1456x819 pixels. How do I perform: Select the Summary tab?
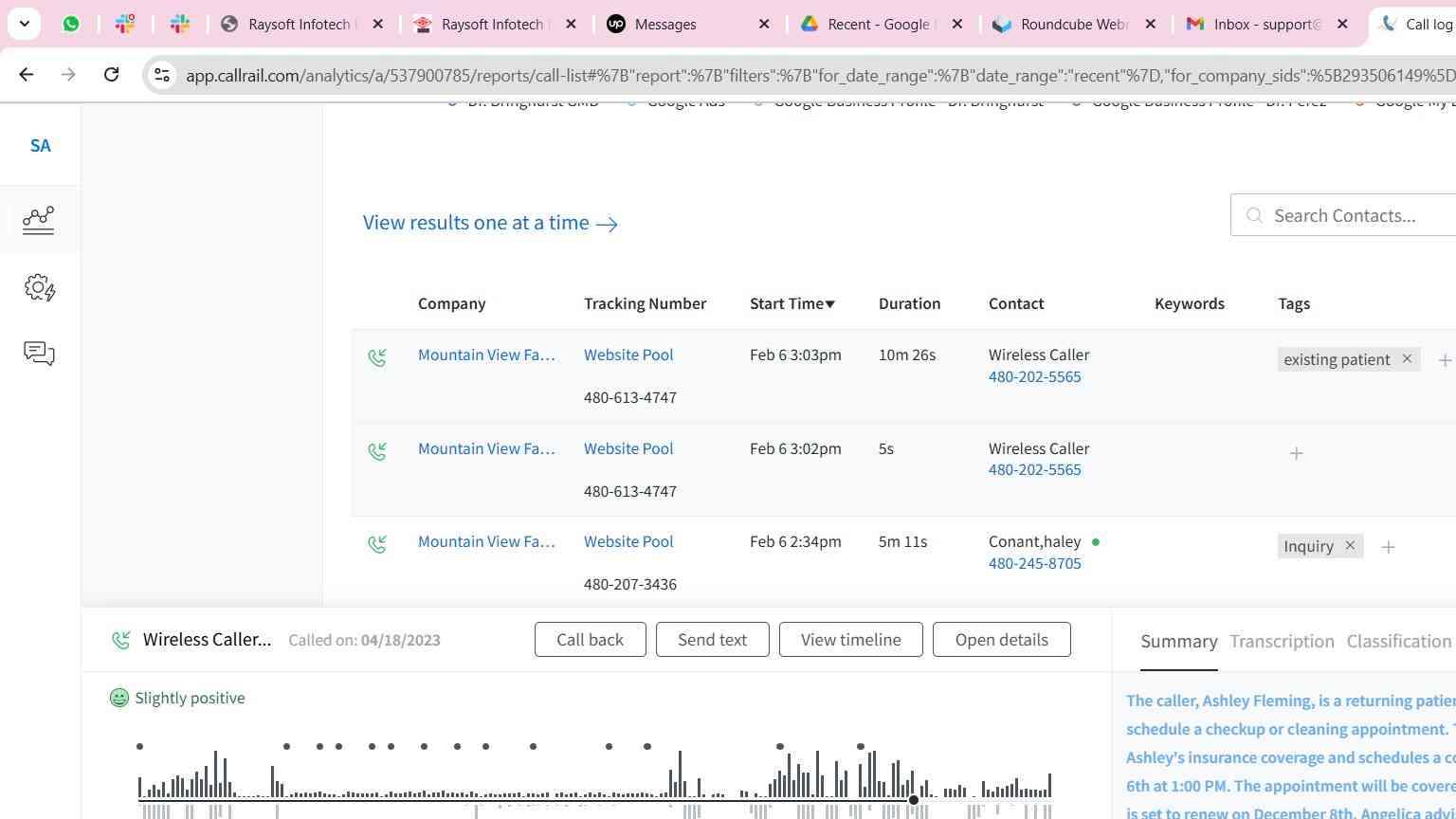(x=1178, y=642)
